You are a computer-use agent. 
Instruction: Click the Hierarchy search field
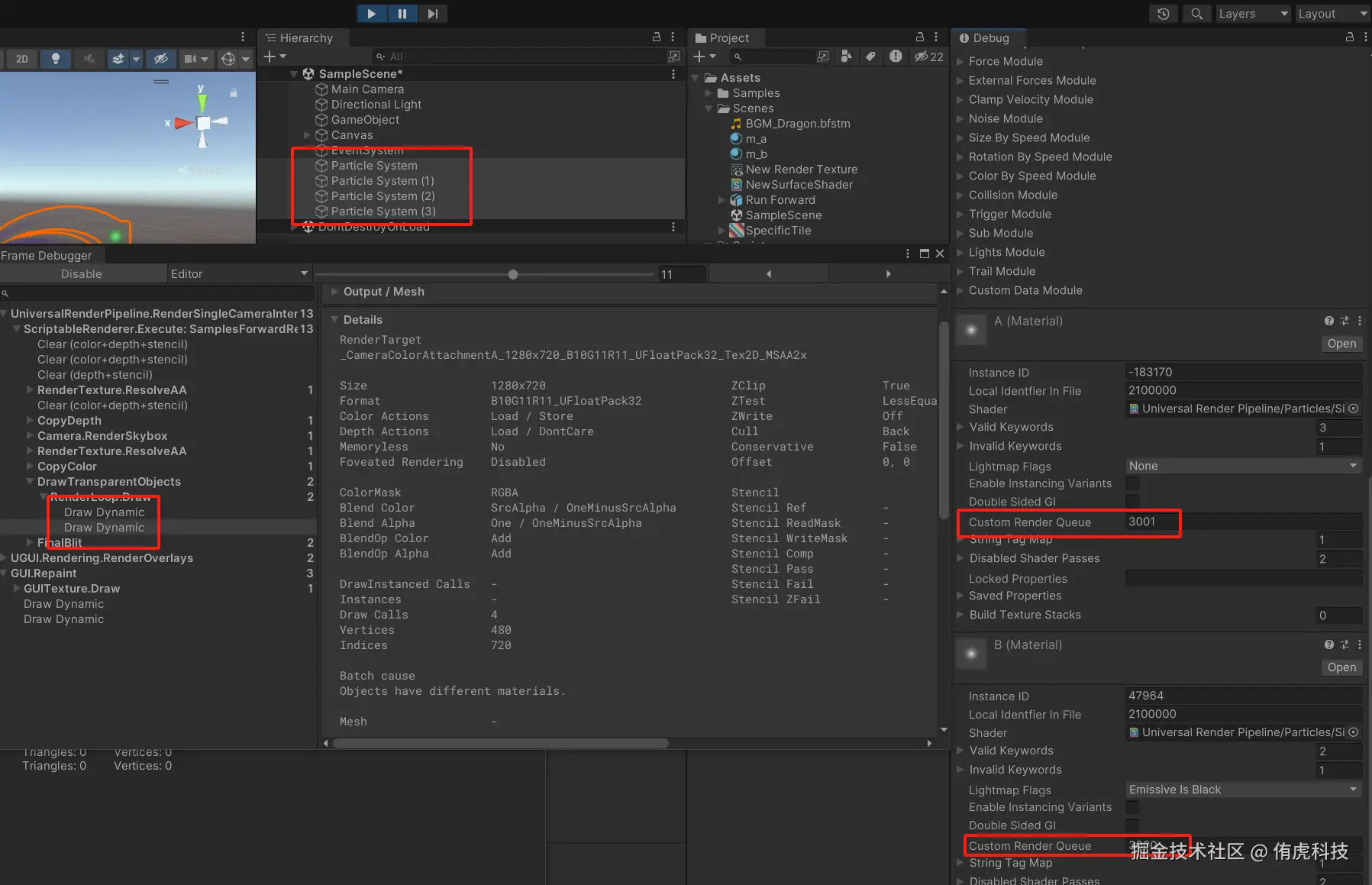(519, 57)
